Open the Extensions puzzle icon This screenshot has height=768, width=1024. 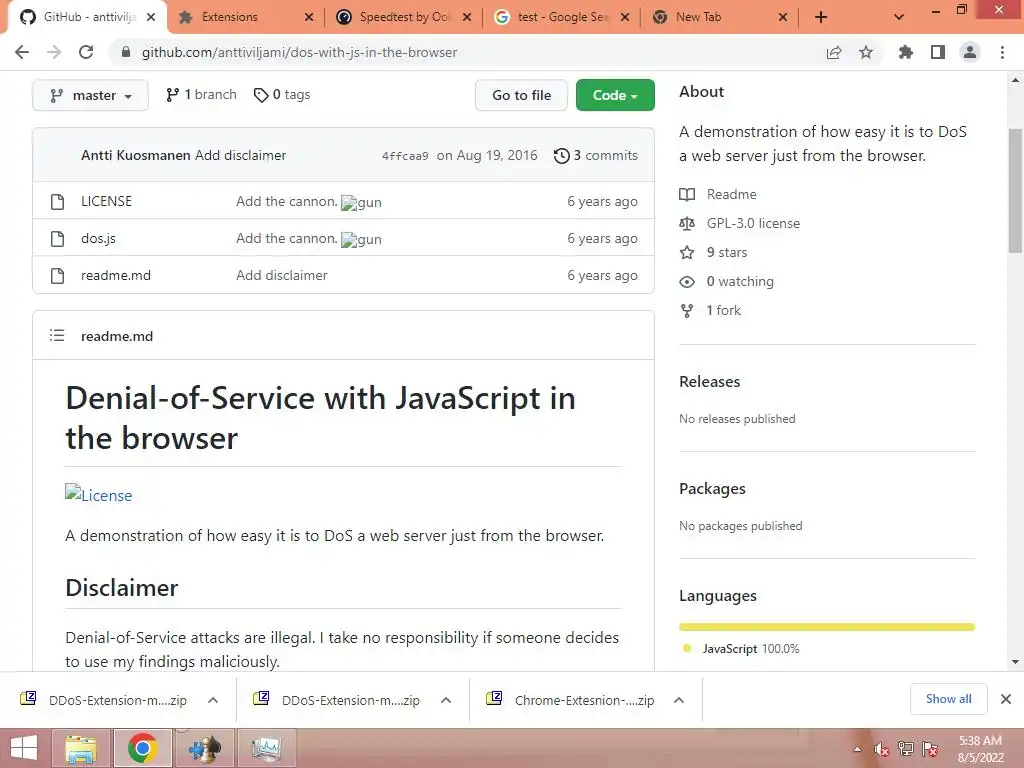[x=906, y=52]
